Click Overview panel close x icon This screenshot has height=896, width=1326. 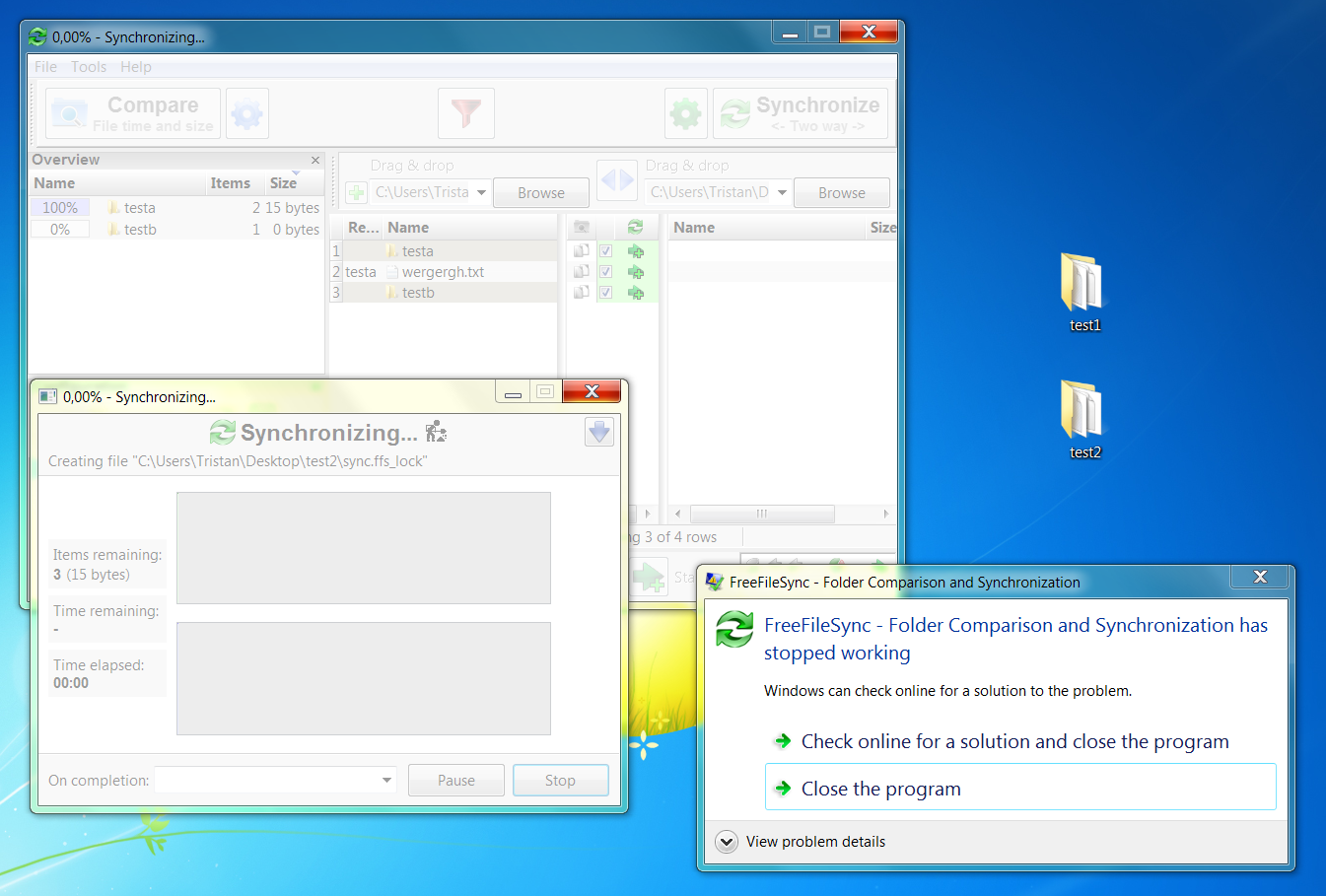[x=315, y=160]
